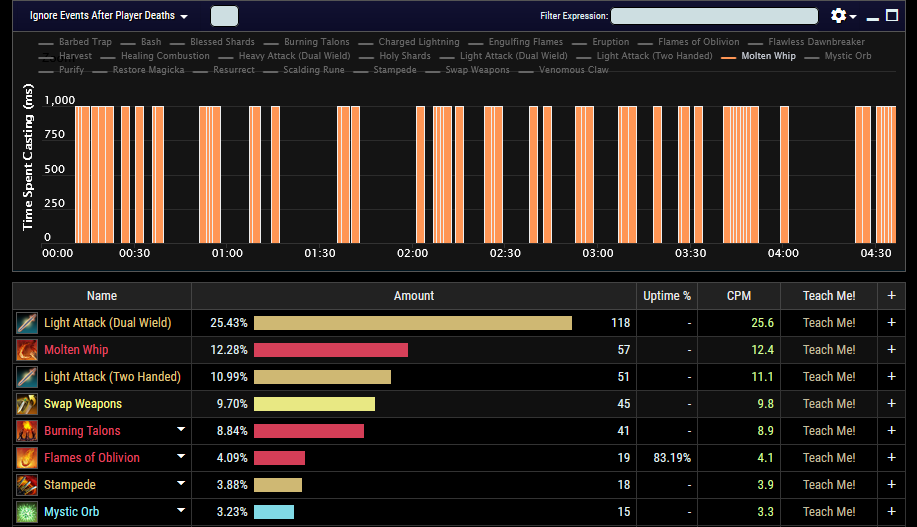Image resolution: width=917 pixels, height=527 pixels.
Task: Click plus icon on Molten Whip row
Action: (x=891, y=349)
